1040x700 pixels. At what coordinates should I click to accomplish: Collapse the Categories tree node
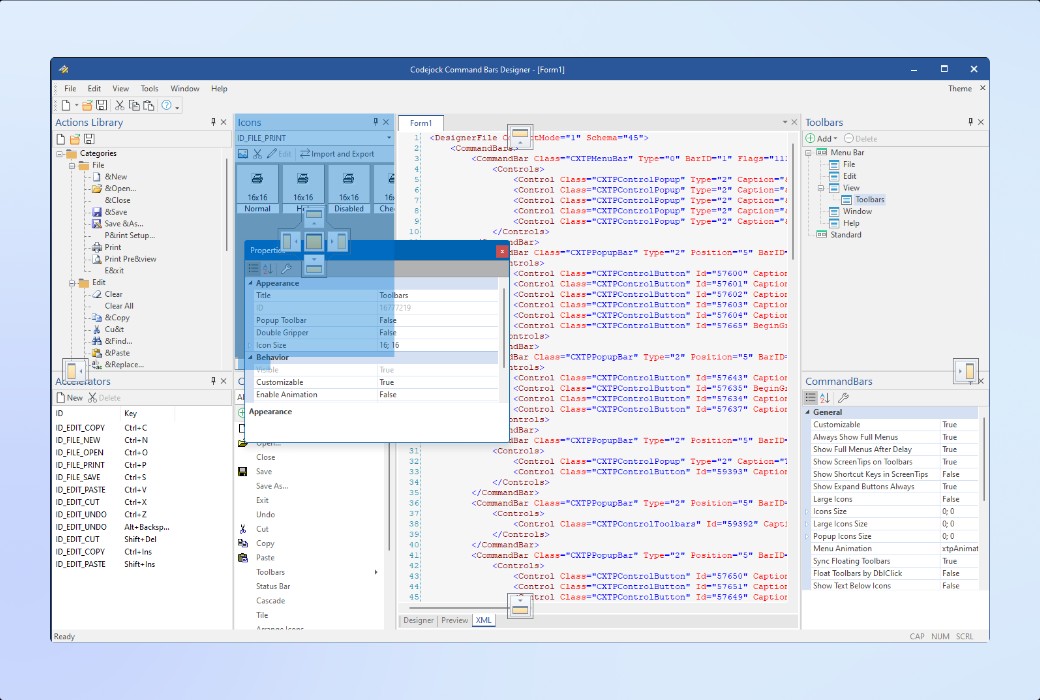[60, 153]
